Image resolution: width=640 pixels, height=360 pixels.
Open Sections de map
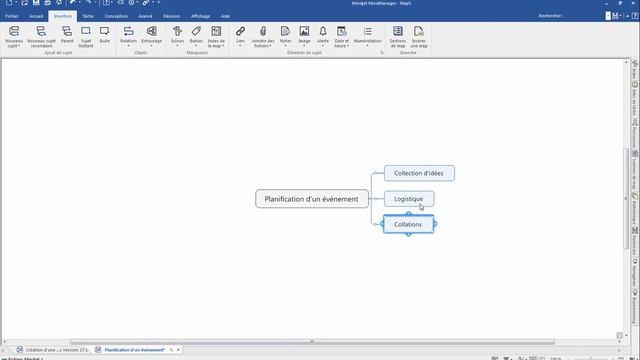tap(398, 37)
